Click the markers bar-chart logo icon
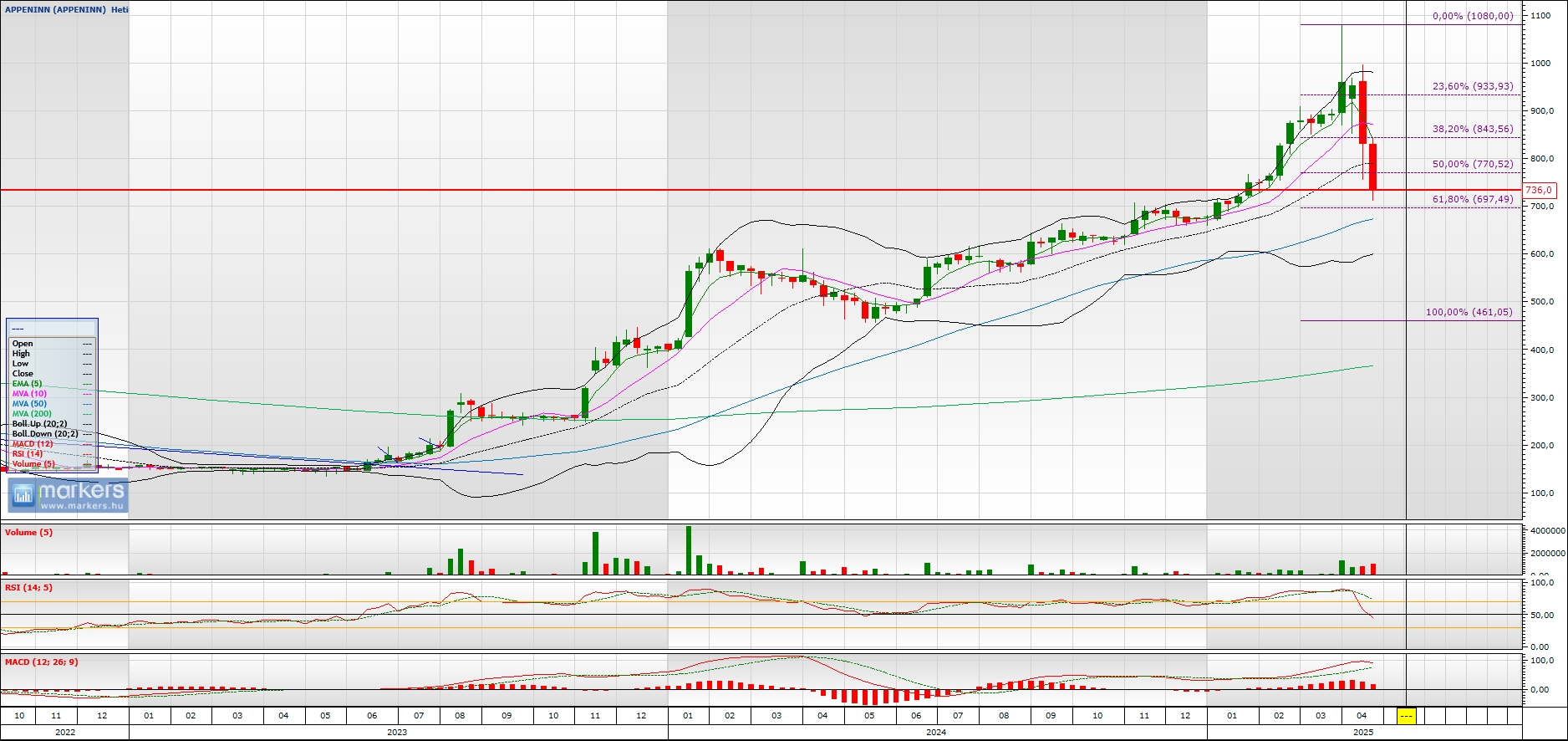 23,495
